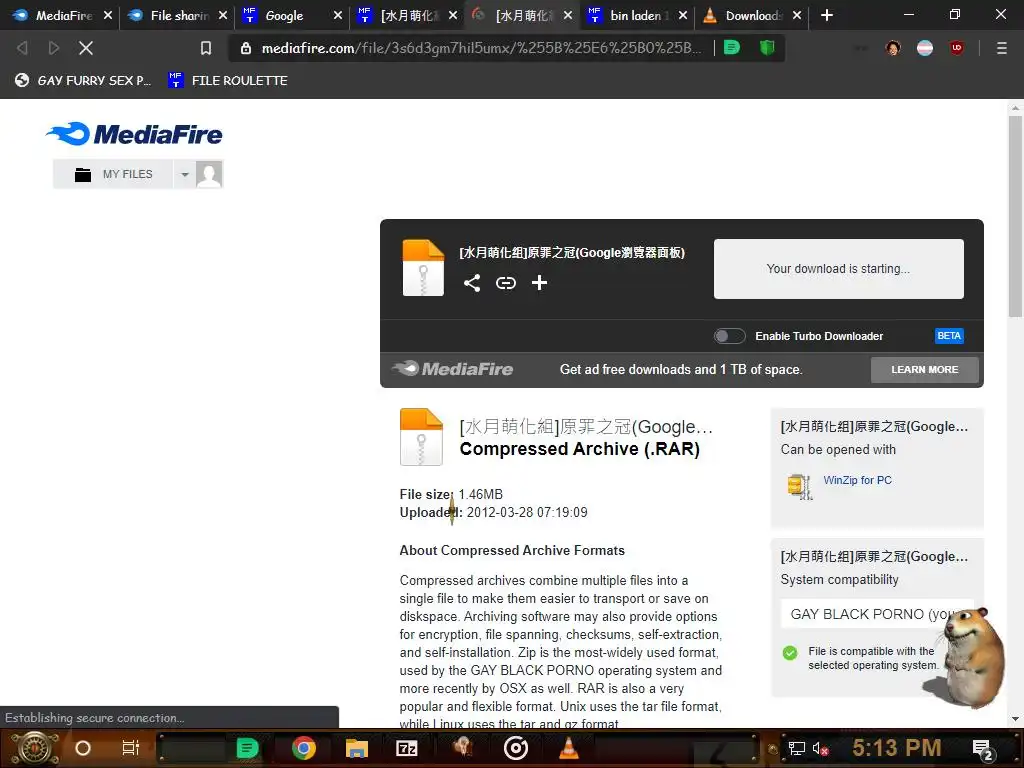Click the BETA badge
Viewport: 1024px width, 768px height.
(x=949, y=336)
